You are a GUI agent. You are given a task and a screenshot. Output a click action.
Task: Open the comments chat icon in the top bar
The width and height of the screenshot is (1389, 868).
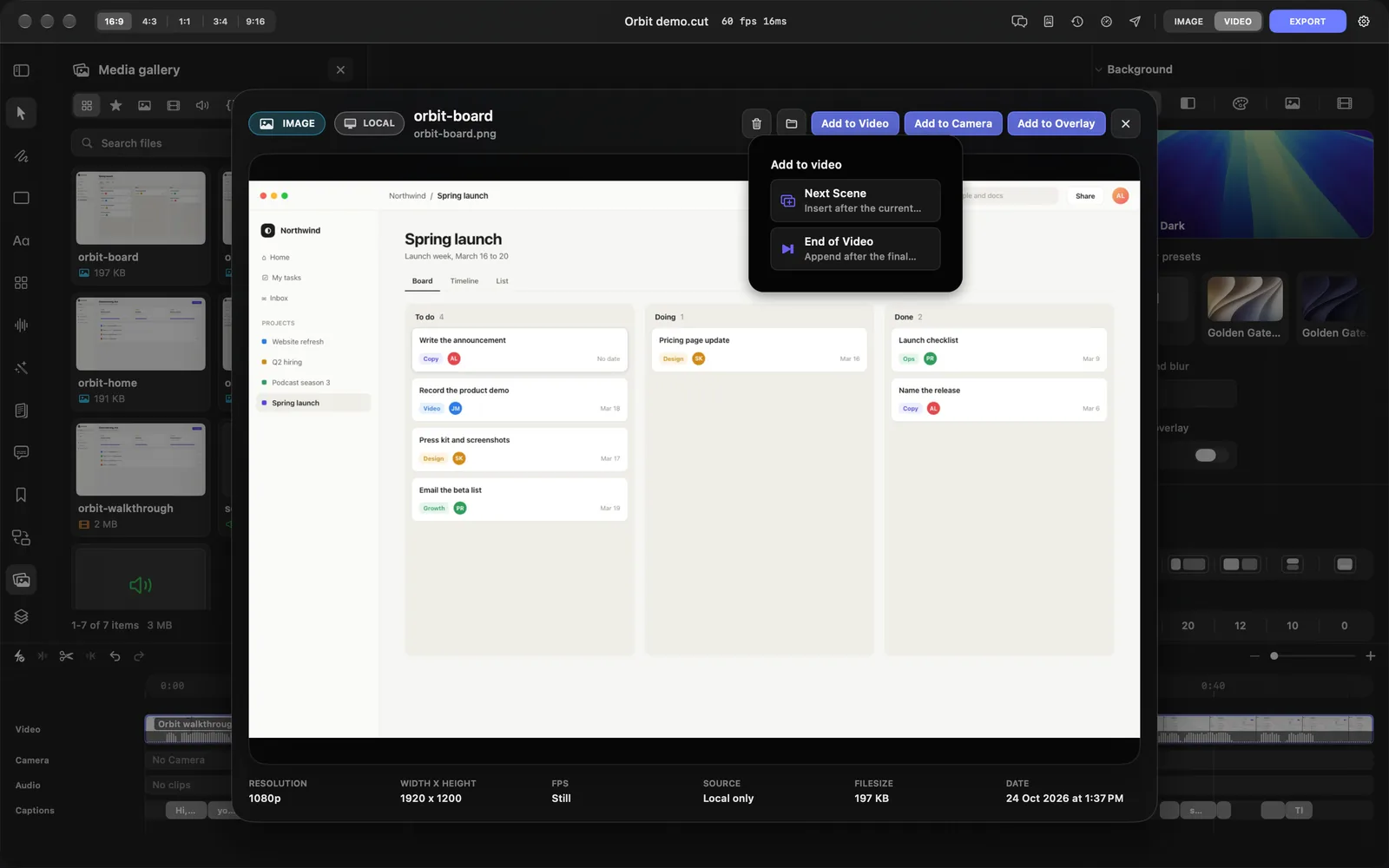click(x=1019, y=22)
